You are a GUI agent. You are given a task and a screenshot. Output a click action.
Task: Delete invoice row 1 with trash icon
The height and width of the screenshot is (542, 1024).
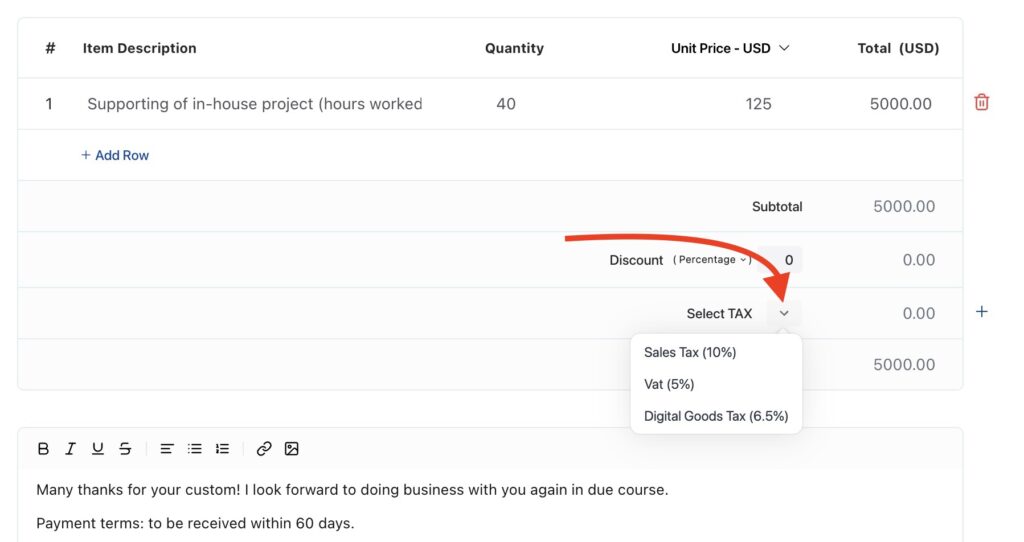coord(982,103)
